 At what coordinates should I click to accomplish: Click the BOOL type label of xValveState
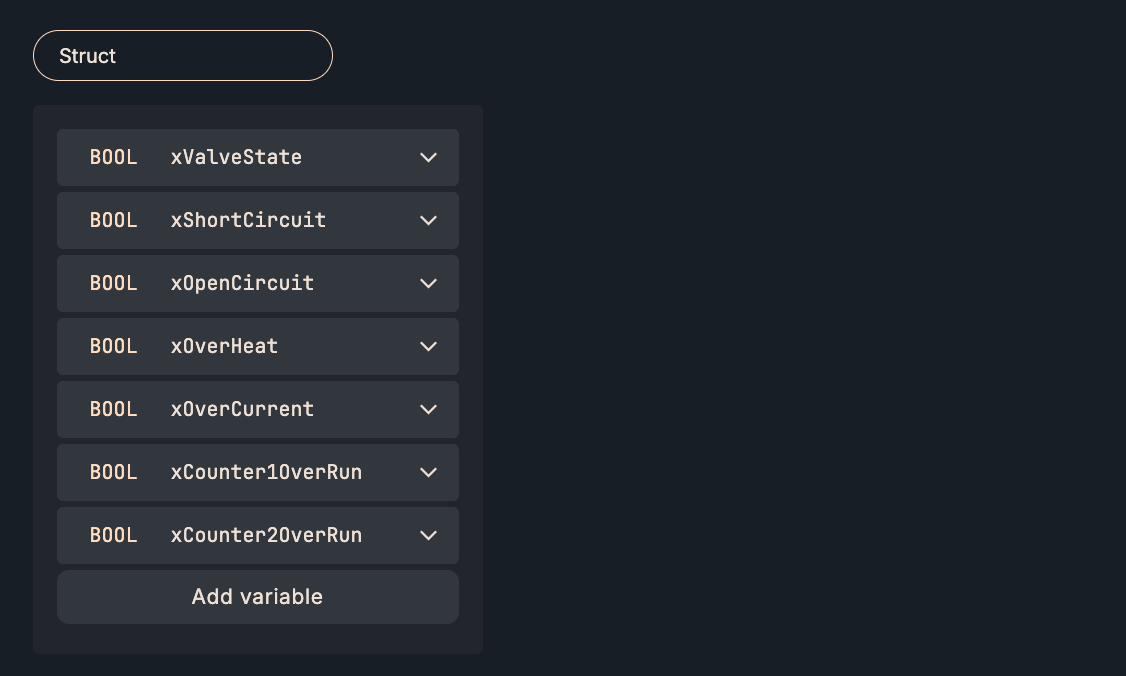click(x=114, y=157)
